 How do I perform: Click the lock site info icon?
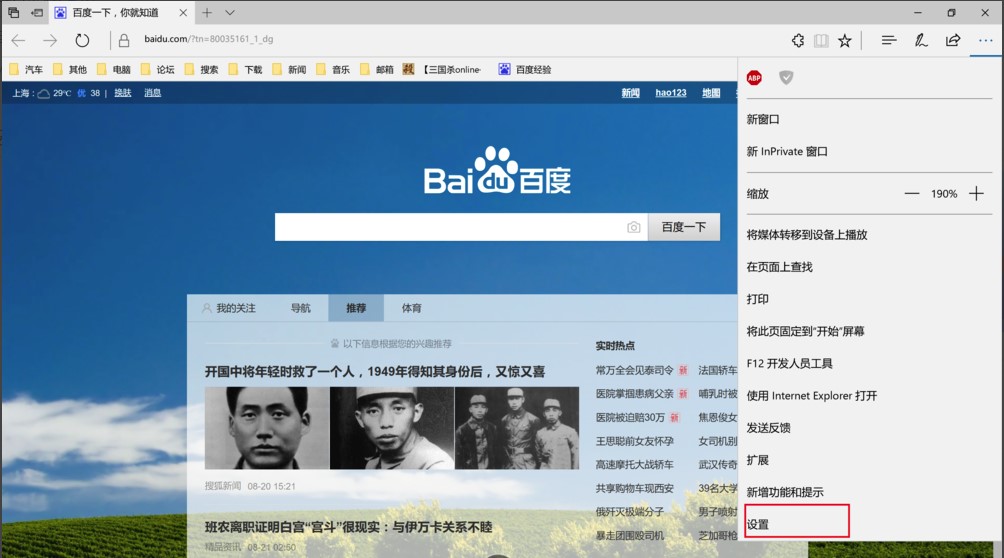(x=124, y=40)
